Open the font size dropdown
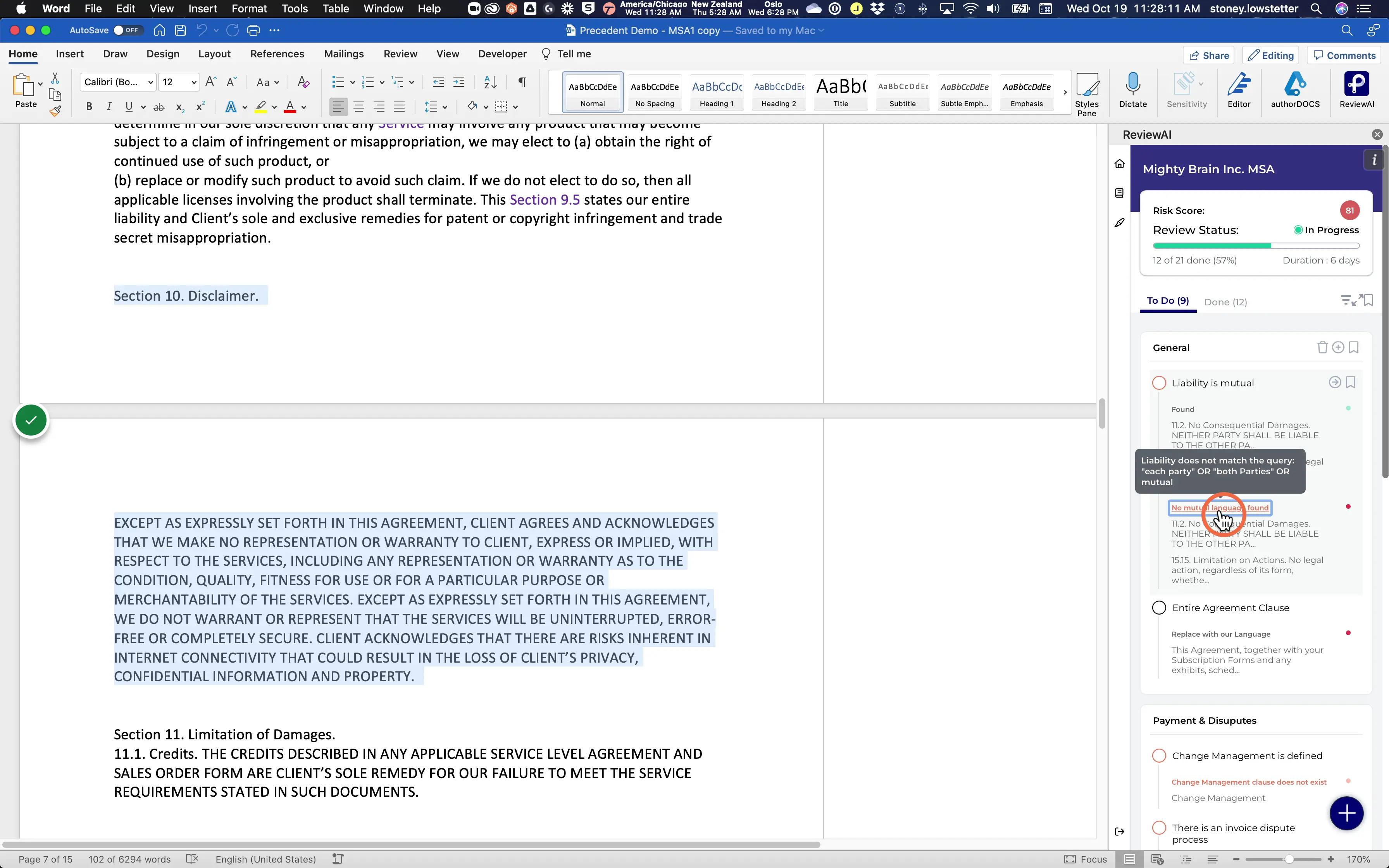The width and height of the screenshot is (1389, 868). tap(194, 83)
